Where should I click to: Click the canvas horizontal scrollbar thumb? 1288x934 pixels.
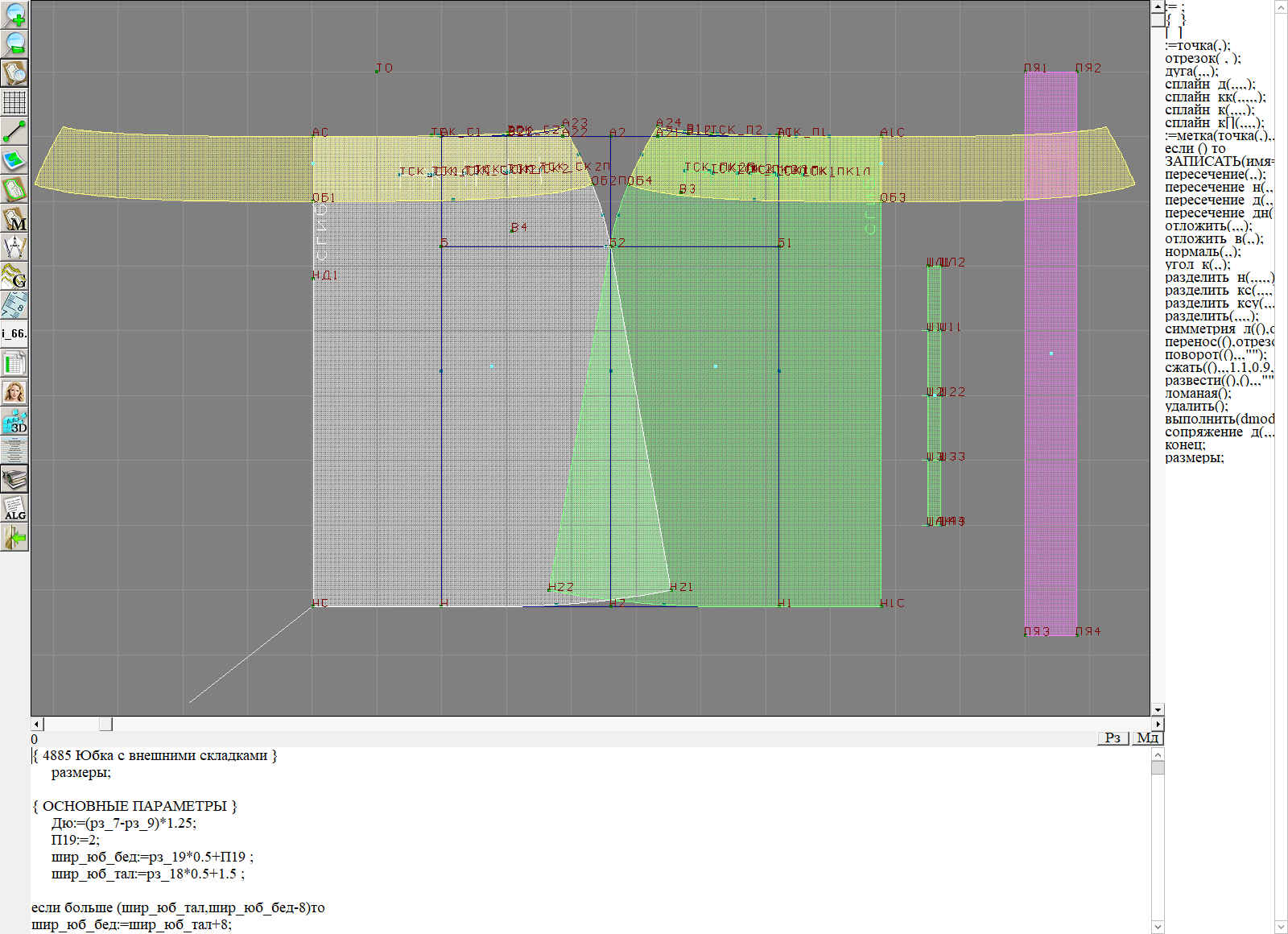click(x=105, y=724)
